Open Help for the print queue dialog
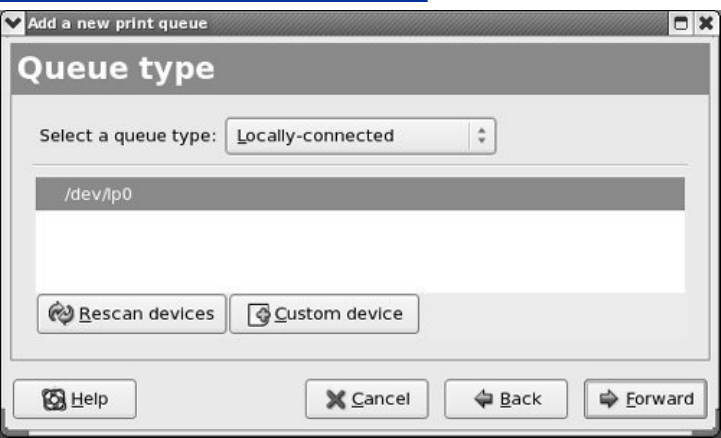 click(75, 399)
